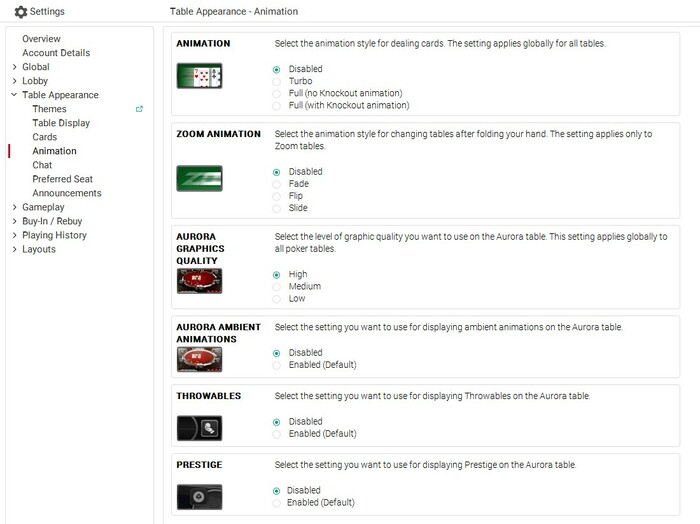700x524 pixels.
Task: Open the Preferred Seat settings
Action: click(62, 179)
